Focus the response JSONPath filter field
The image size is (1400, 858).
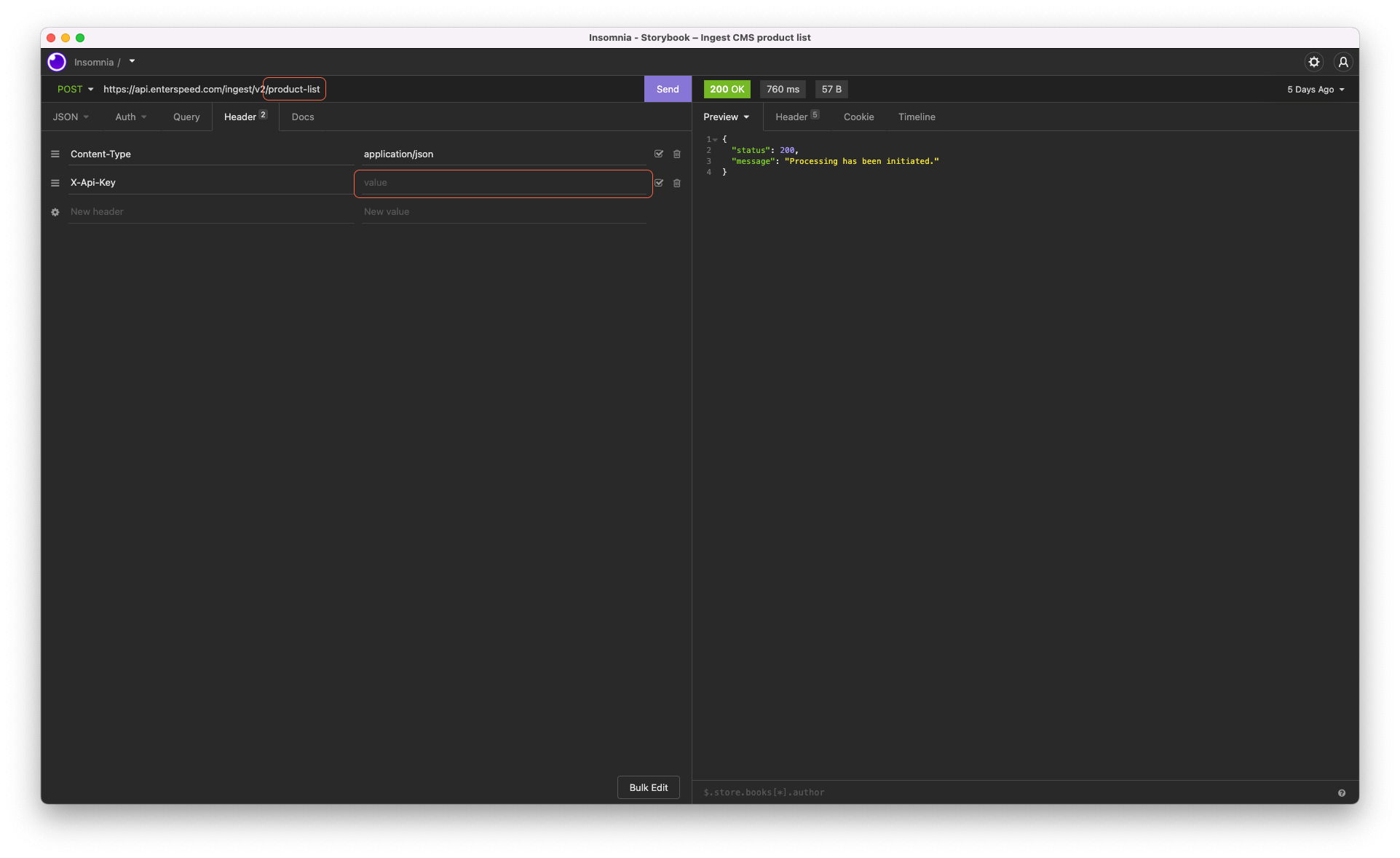coord(1016,792)
